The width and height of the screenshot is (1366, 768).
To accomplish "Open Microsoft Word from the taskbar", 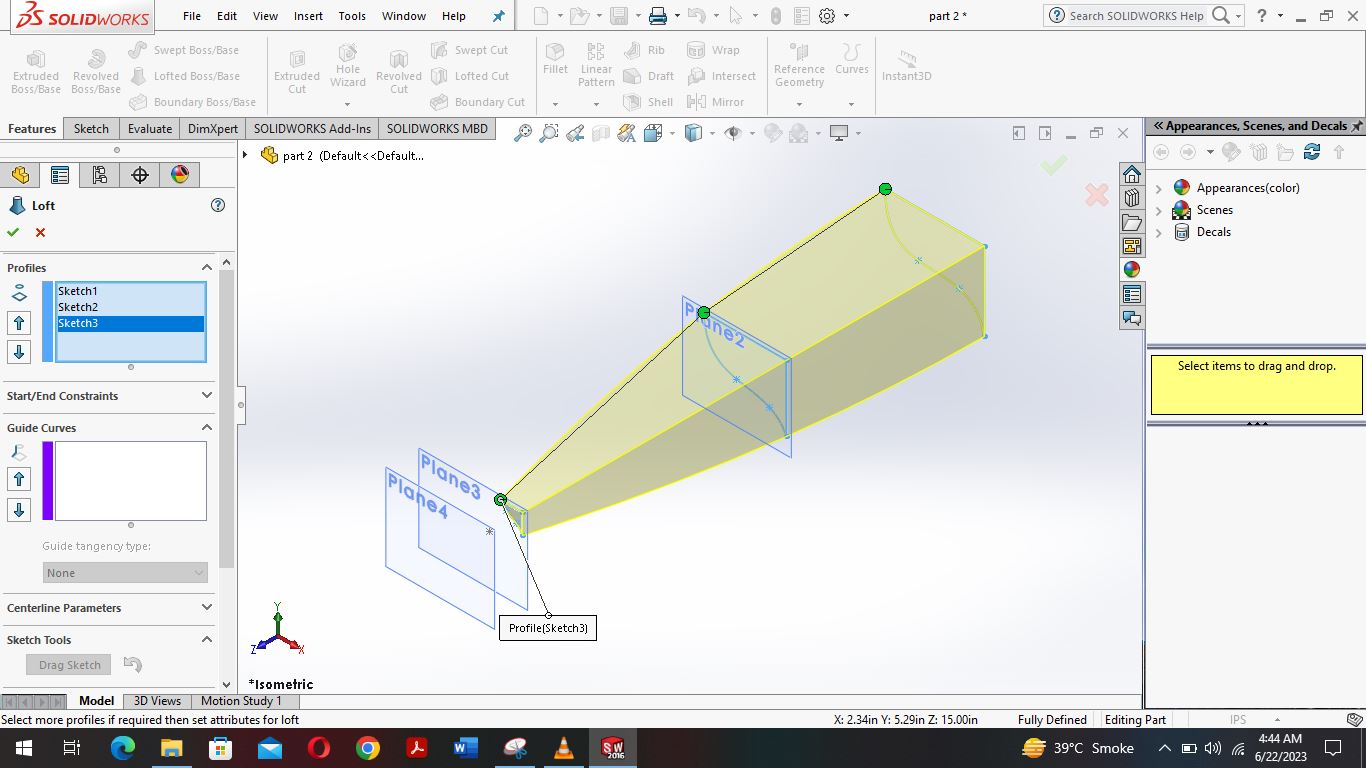I will (x=466, y=748).
